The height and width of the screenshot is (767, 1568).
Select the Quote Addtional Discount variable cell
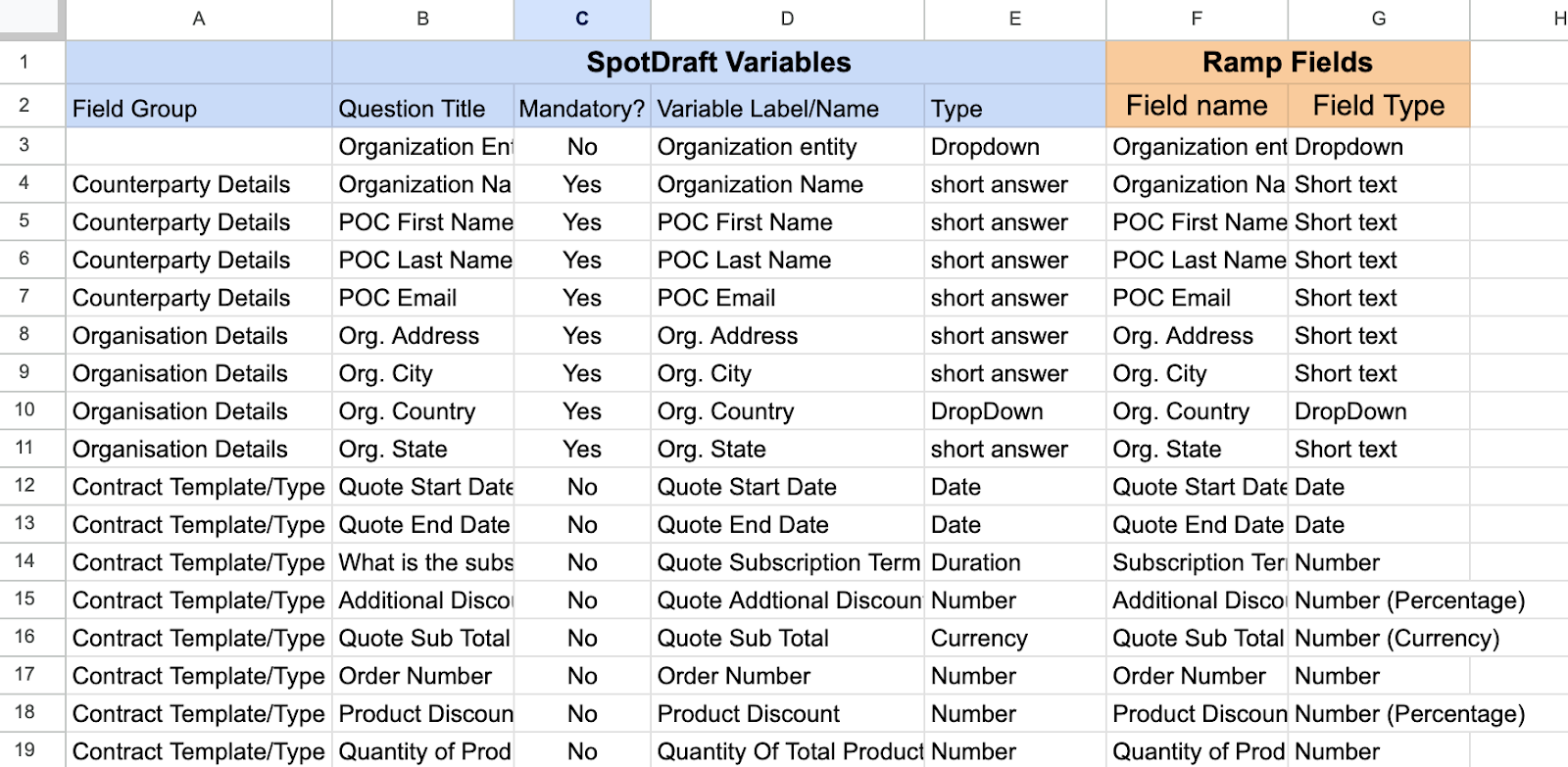click(x=787, y=600)
